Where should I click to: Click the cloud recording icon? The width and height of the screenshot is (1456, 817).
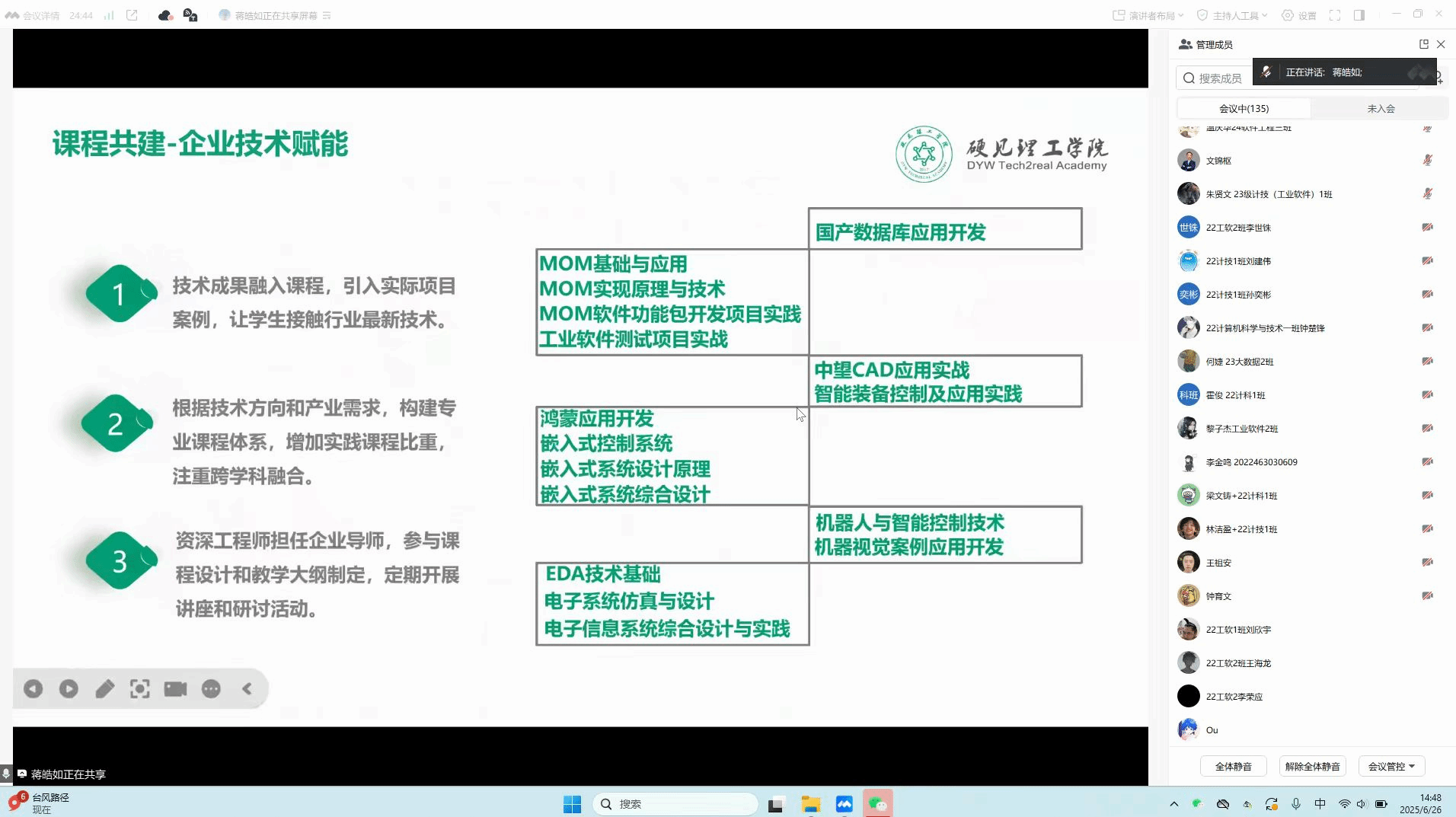[165, 15]
